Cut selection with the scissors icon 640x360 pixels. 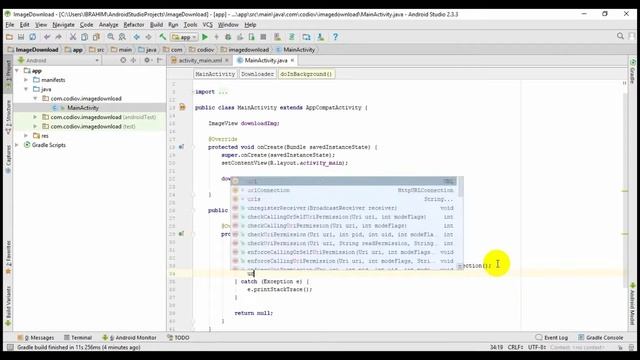coord(73,37)
